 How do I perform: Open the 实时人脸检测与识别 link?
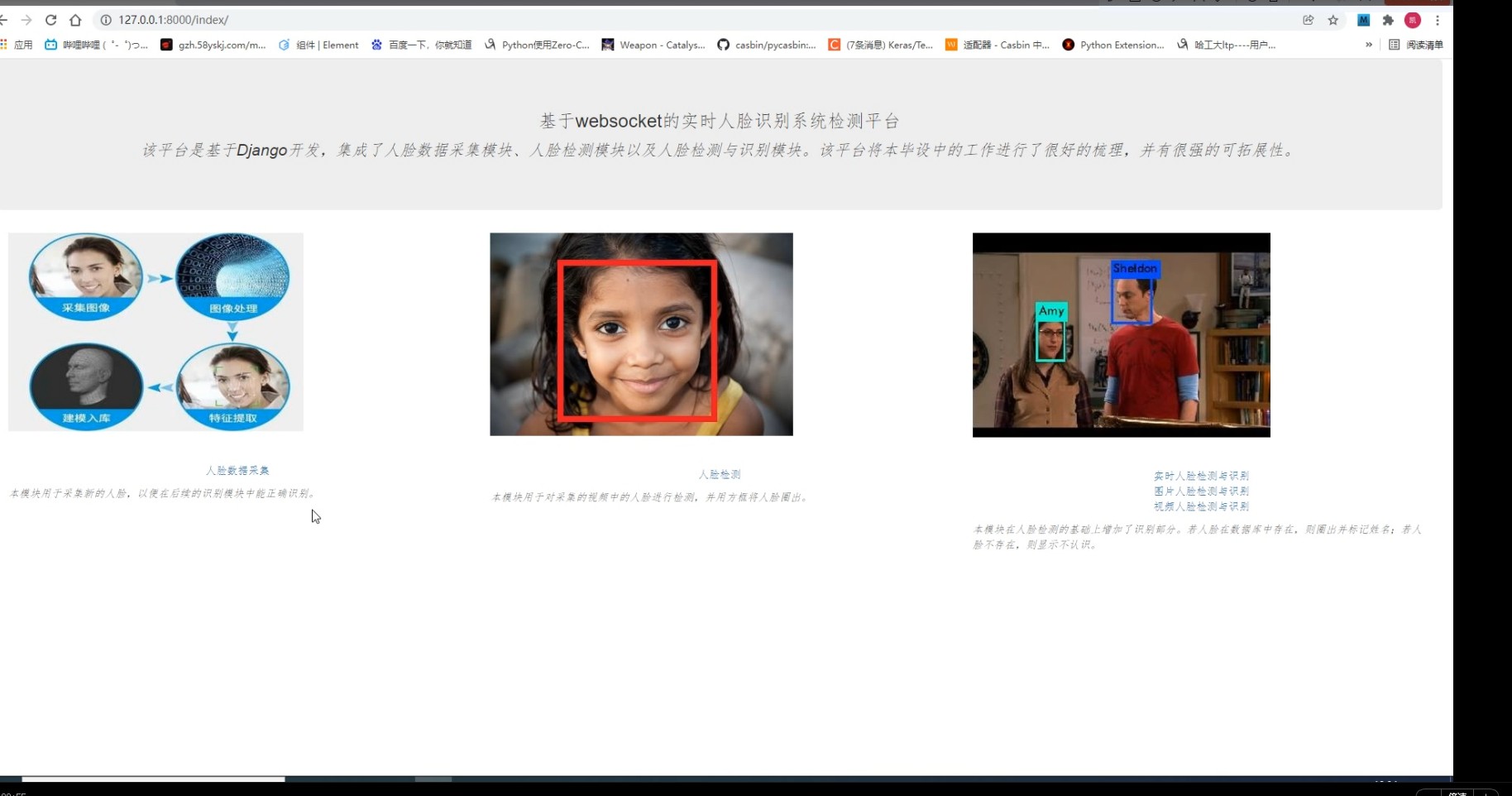pyautogui.click(x=1201, y=476)
